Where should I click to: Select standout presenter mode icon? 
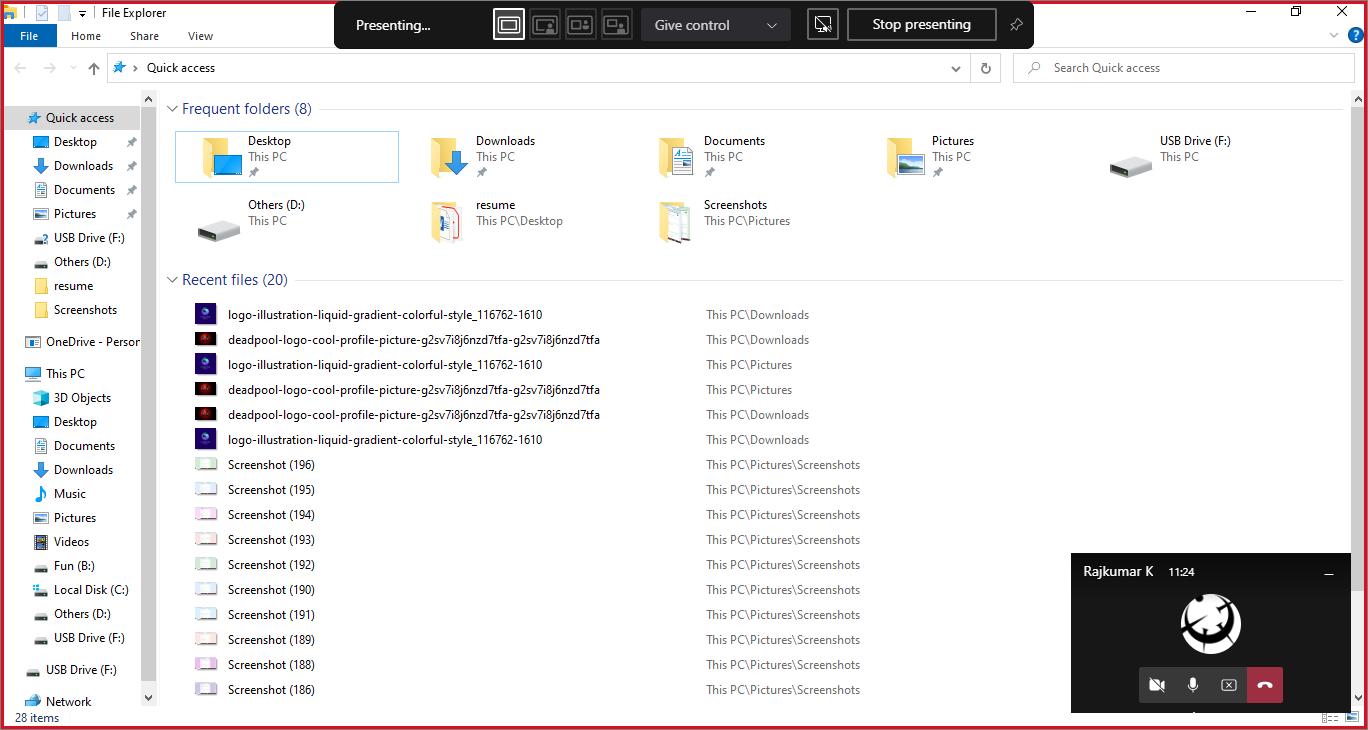pos(545,25)
